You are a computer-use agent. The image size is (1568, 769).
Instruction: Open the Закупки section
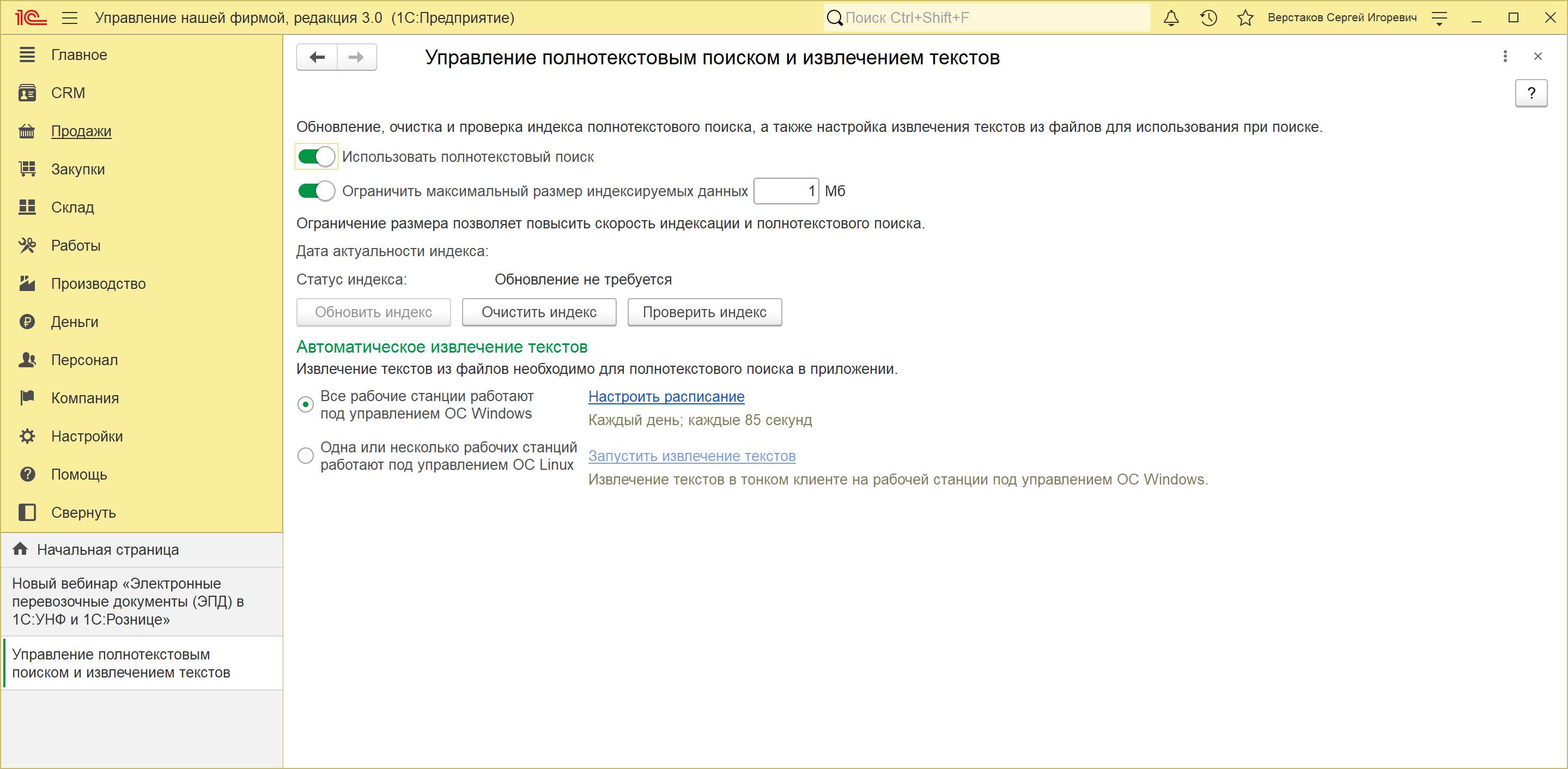(142, 169)
